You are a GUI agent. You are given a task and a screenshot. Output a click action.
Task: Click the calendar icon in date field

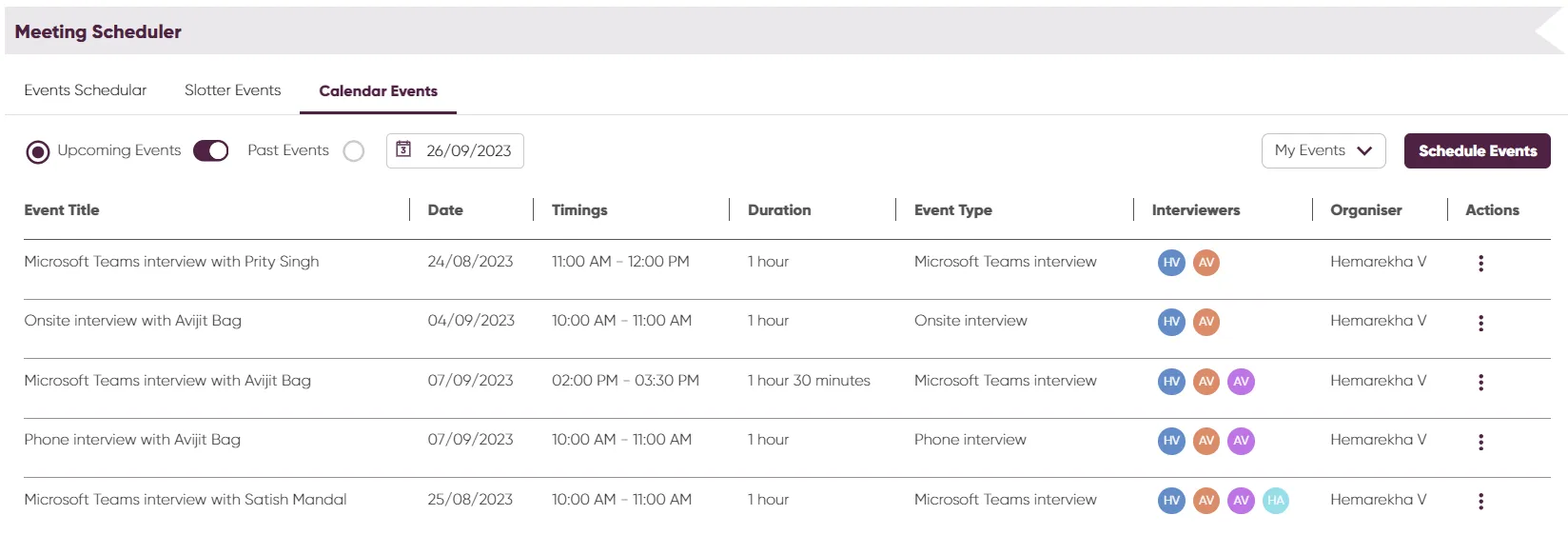(403, 149)
